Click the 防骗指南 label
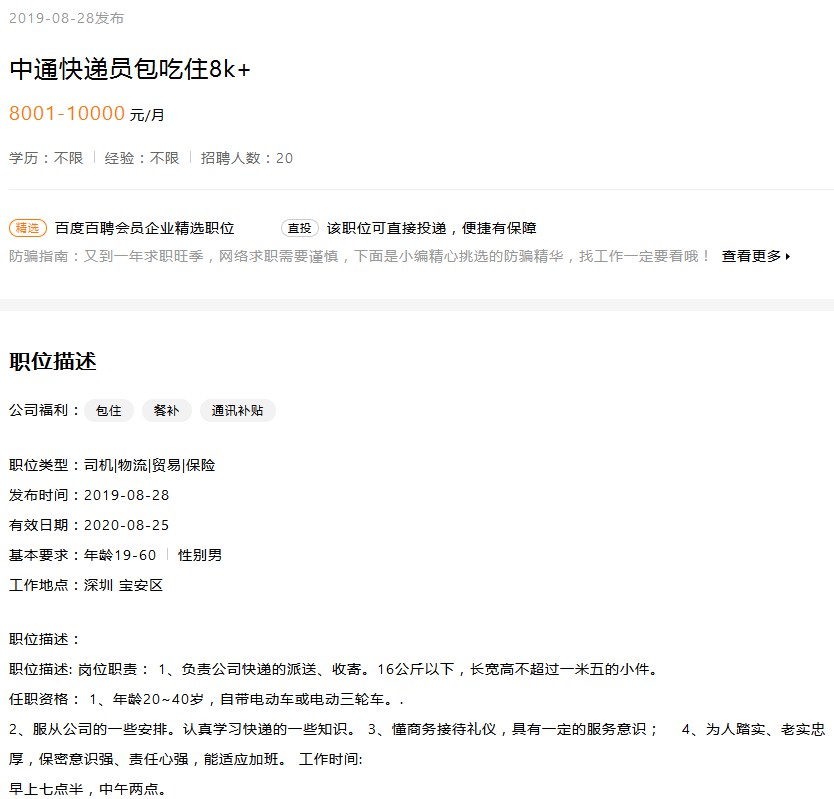Screen dimensions: 834x799 (x=37, y=256)
